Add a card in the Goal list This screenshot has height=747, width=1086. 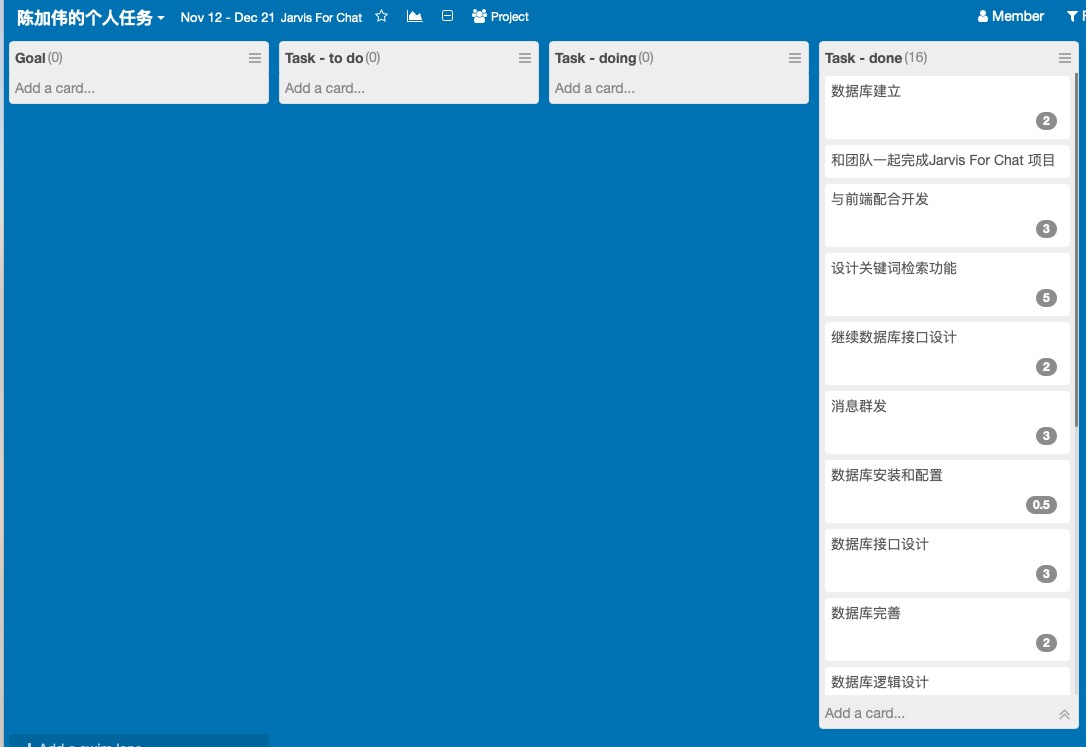[55, 88]
